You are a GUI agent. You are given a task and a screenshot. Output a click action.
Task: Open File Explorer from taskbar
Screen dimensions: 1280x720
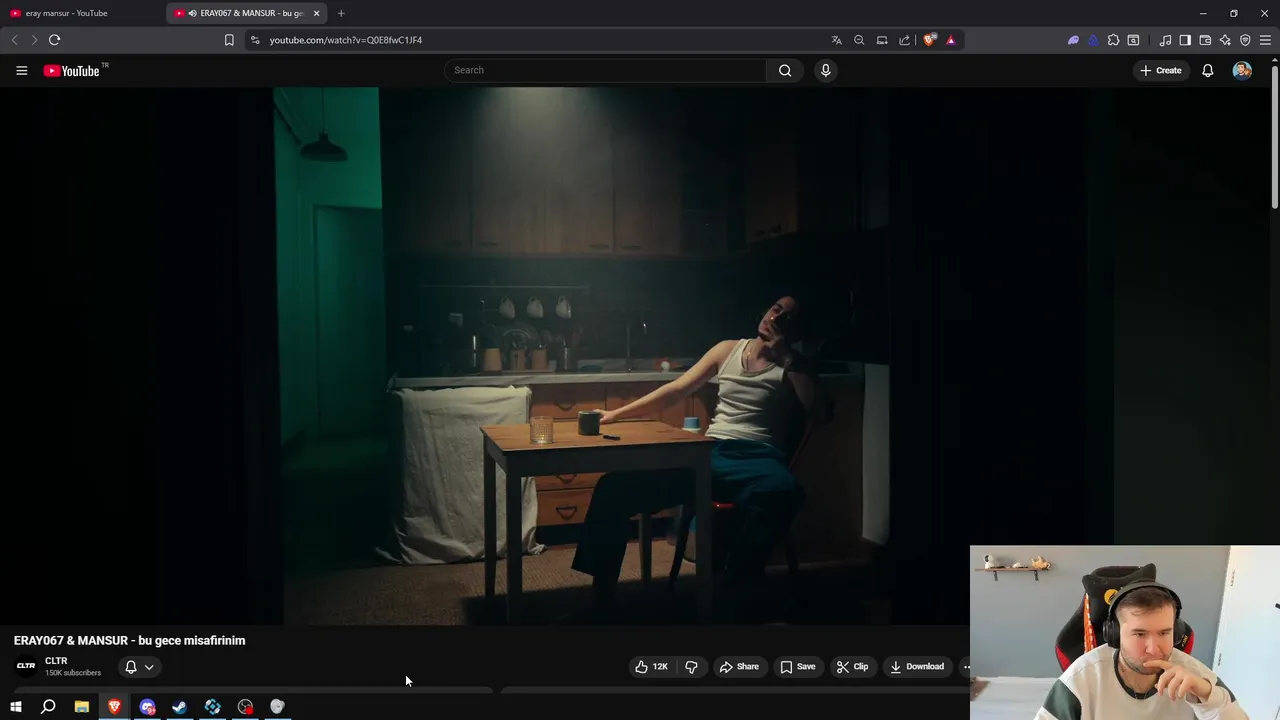[x=81, y=707]
